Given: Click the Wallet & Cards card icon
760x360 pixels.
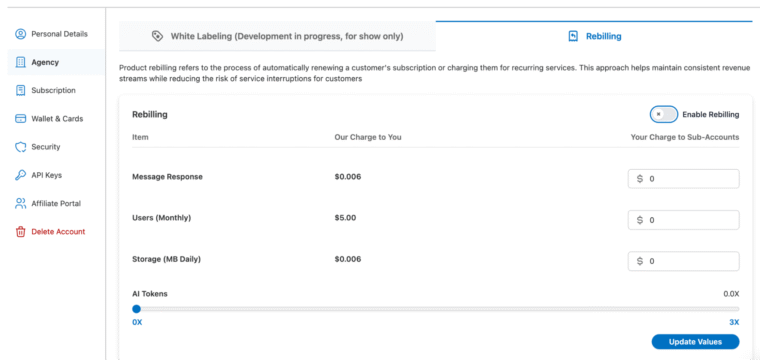Looking at the screenshot, I should click(x=20, y=119).
